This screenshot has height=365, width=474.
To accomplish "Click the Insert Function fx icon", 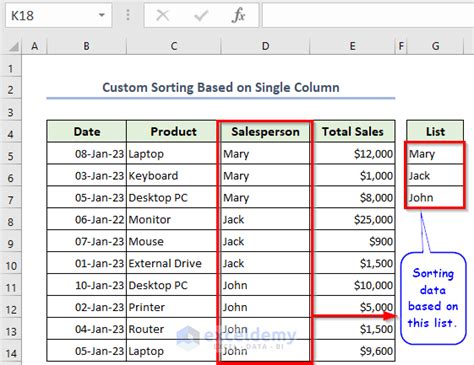I will 238,15.
